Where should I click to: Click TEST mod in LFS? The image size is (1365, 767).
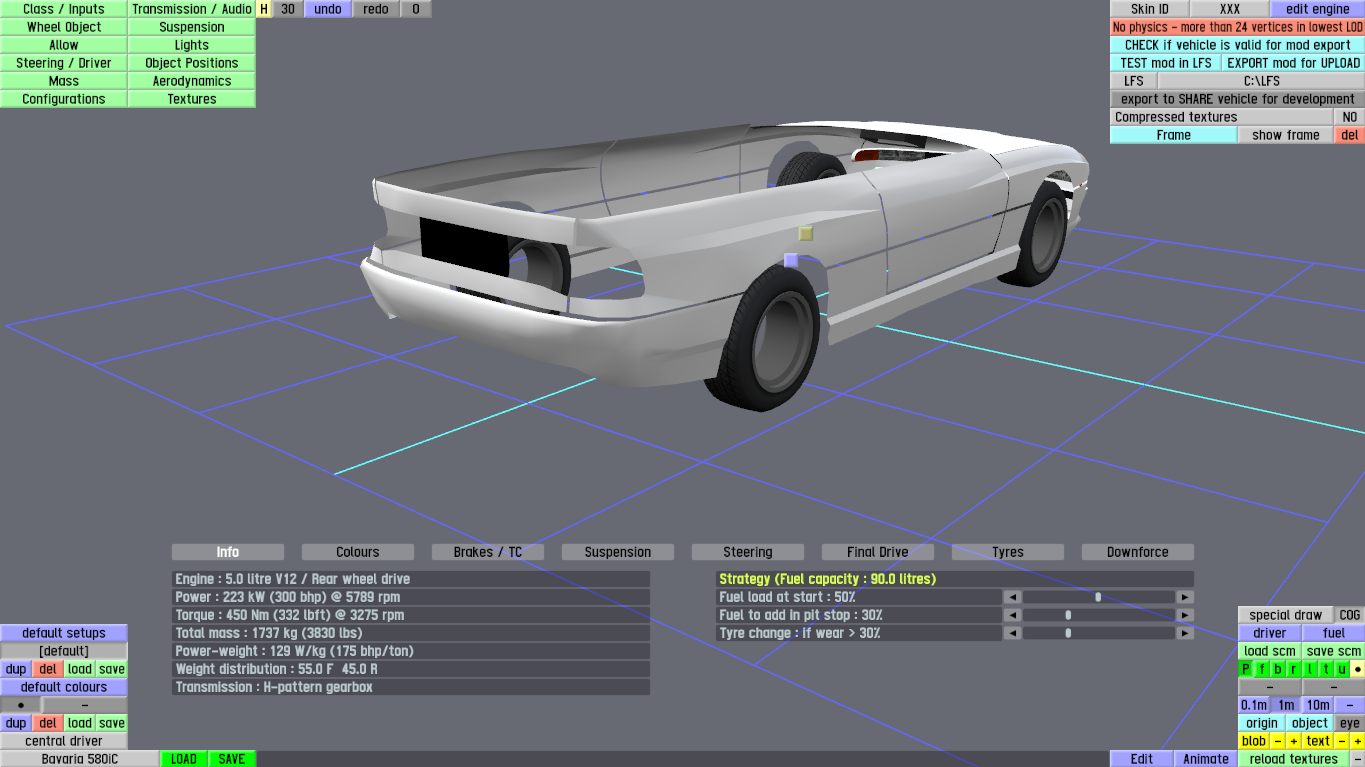(x=1166, y=63)
